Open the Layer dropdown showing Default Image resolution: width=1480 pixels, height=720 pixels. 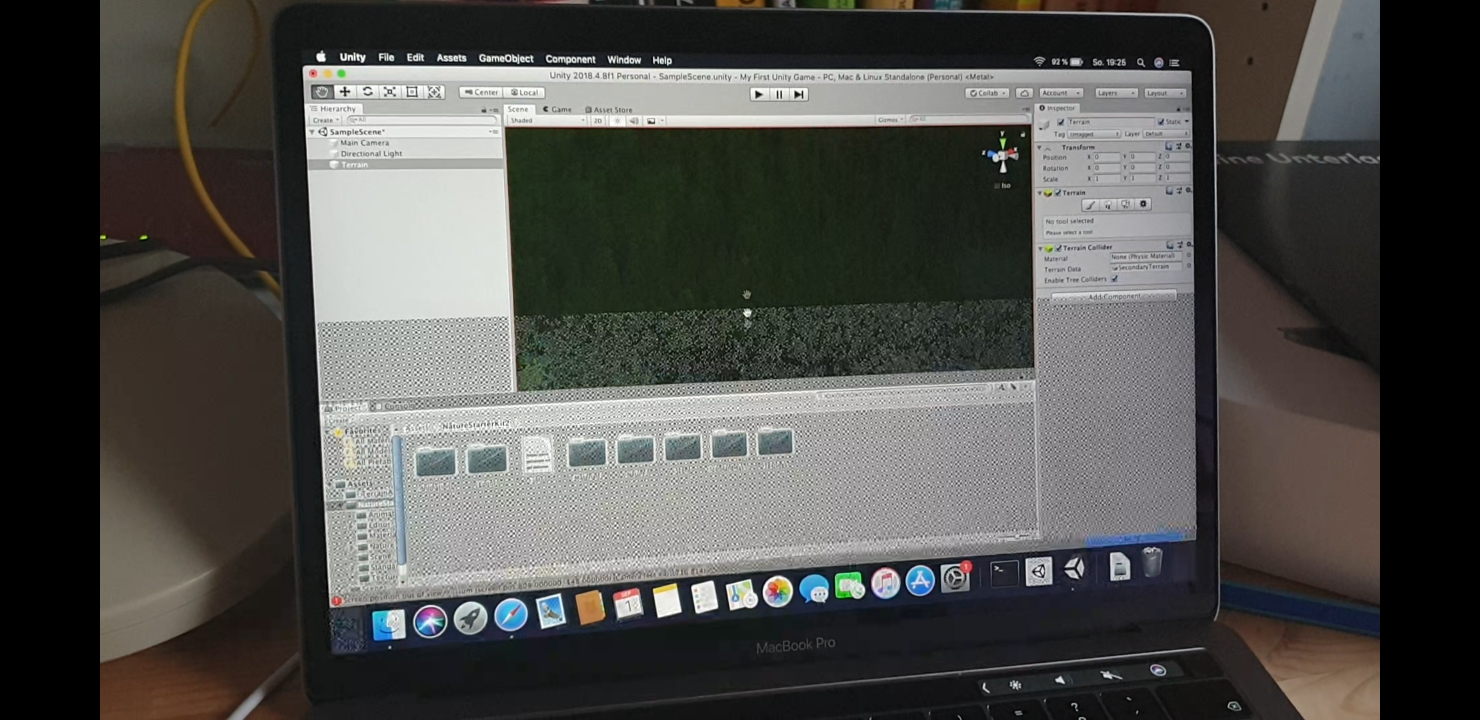1164,134
